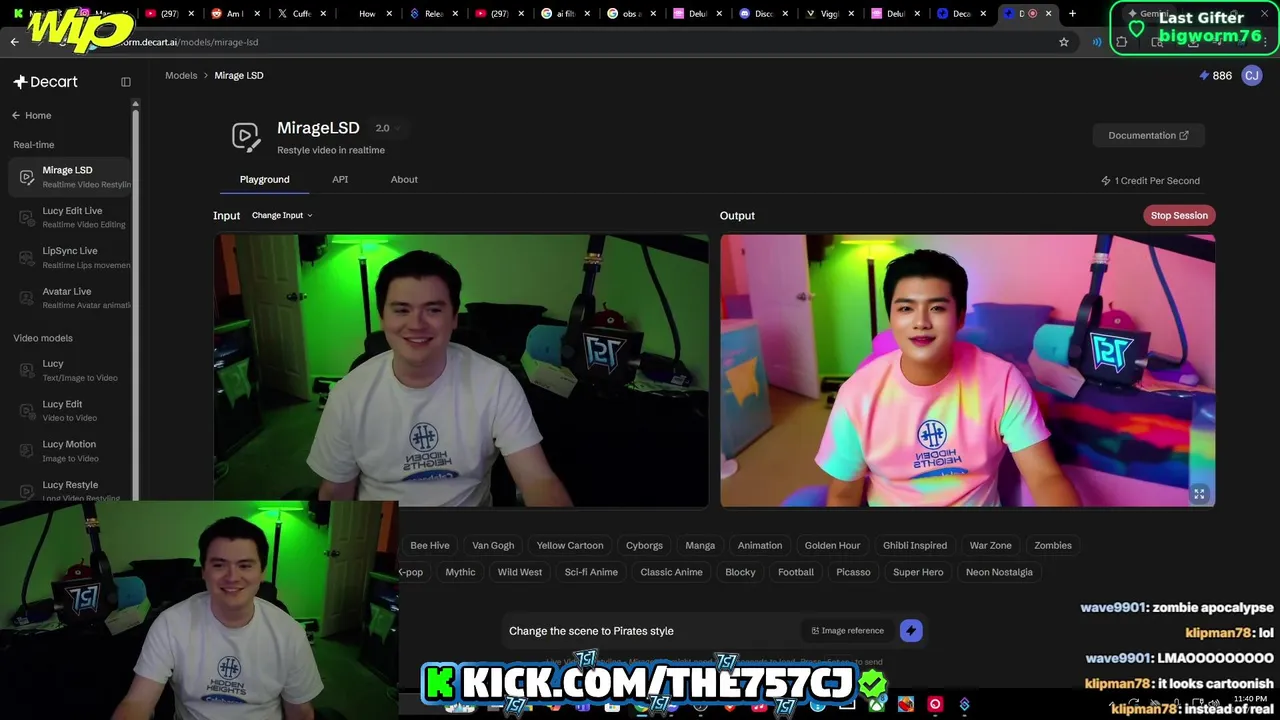Close the Viggle browser tab
1280x720 pixels.
pyautogui.click(x=852, y=14)
